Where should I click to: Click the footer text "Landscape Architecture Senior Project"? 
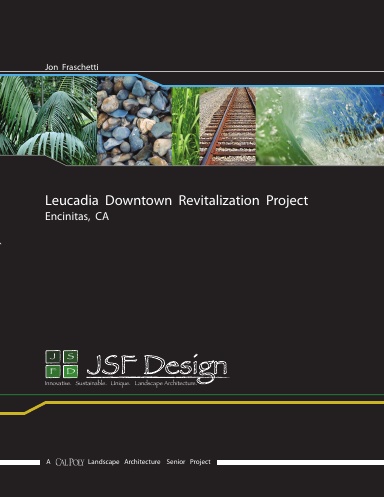149,462
